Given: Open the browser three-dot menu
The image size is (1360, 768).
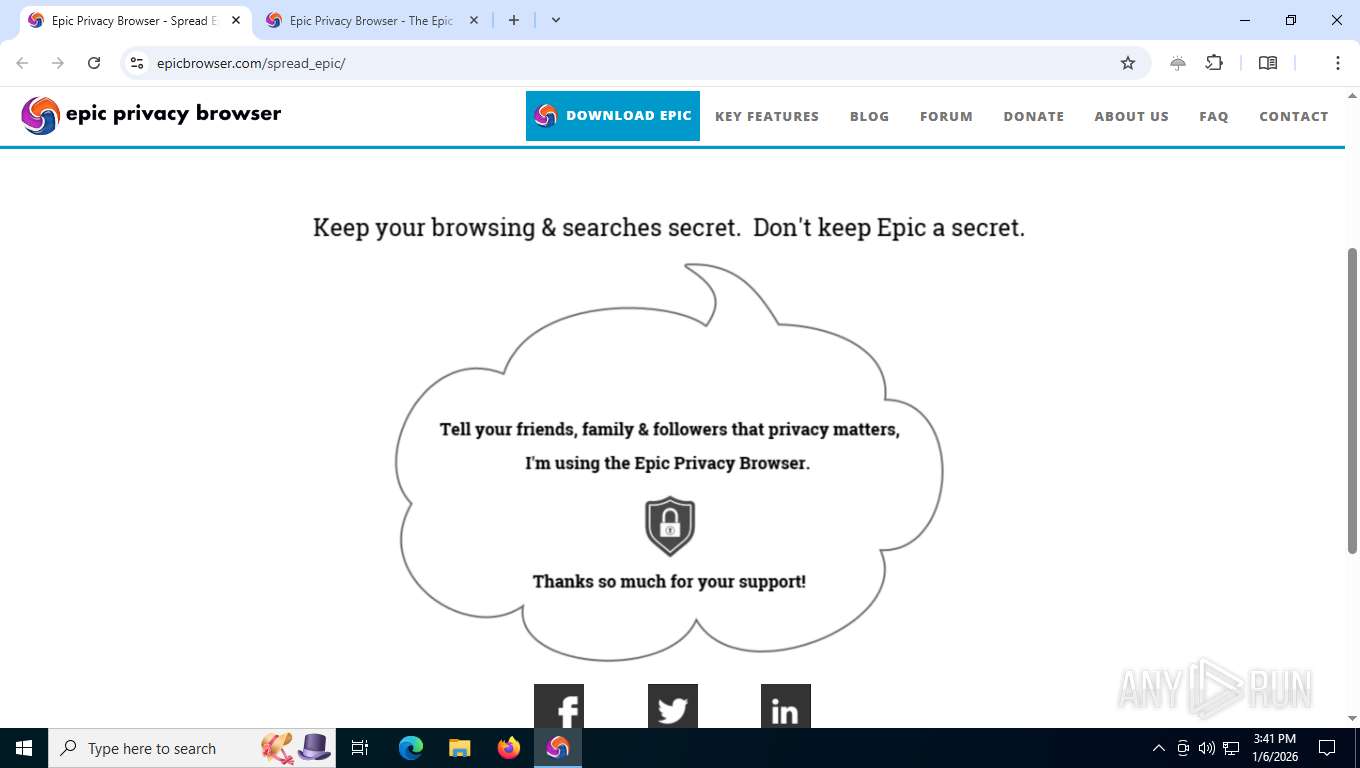Looking at the screenshot, I should pyautogui.click(x=1338, y=63).
